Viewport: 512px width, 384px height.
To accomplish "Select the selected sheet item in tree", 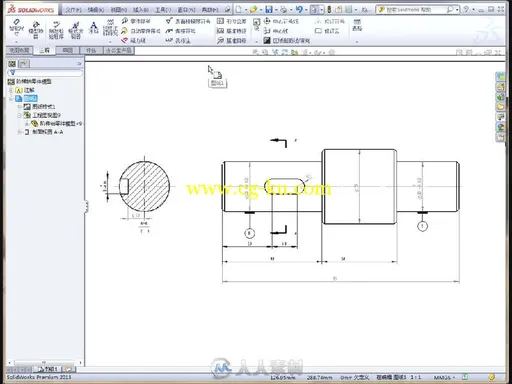I will tap(27, 98).
